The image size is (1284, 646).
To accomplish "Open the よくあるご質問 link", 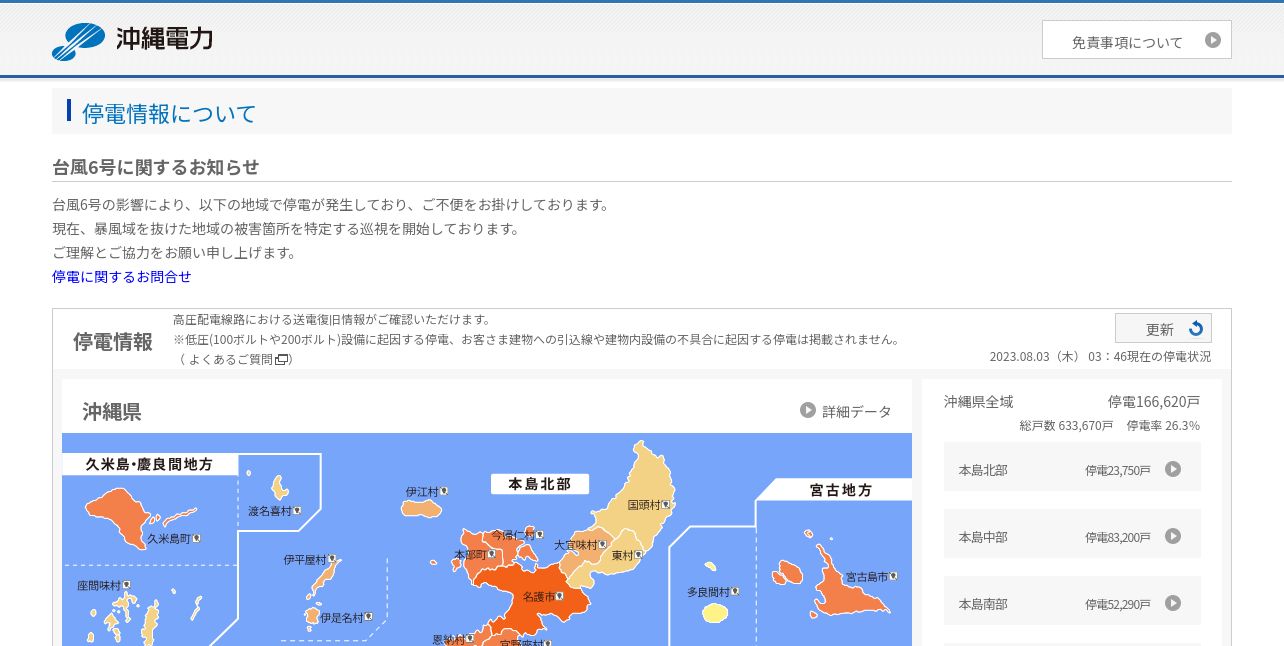I will 230,359.
